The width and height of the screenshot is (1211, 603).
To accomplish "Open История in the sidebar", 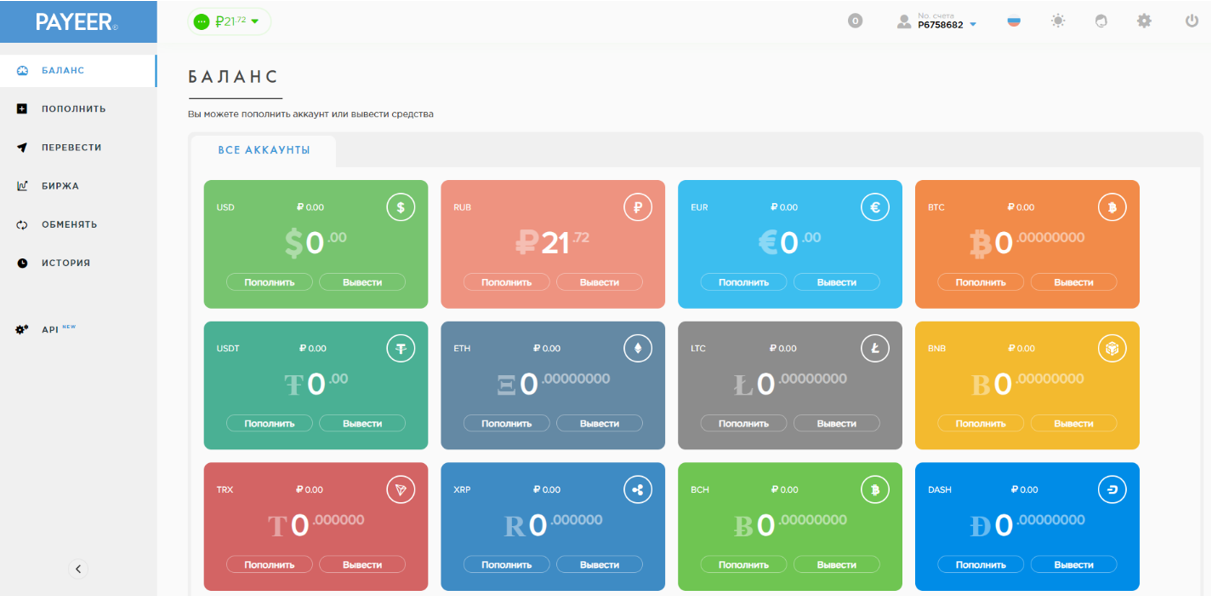I will [x=78, y=263].
